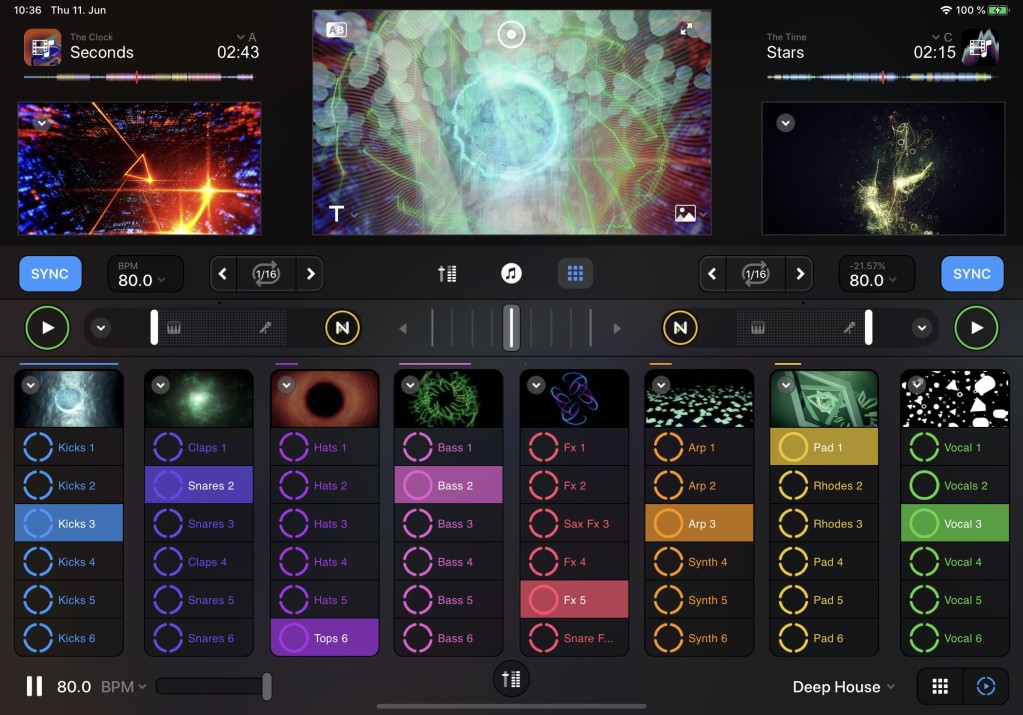This screenshot has width=1023, height=715.
Task: Switch to the circular sequencer tab bottom right
Action: [x=986, y=686]
